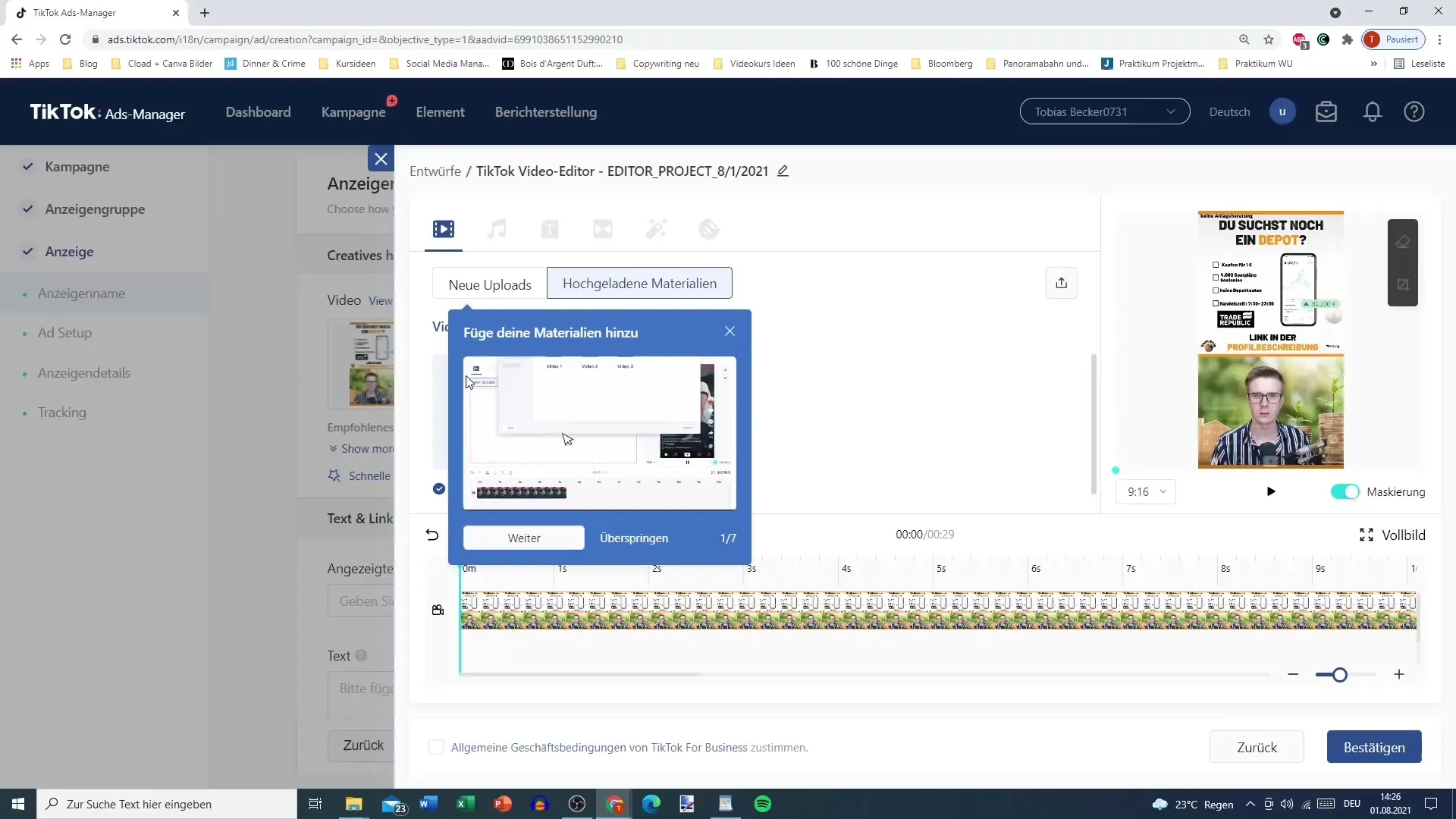The width and height of the screenshot is (1456, 819).
Task: Enable the blue checkmark selection indicator
Action: 440,488
